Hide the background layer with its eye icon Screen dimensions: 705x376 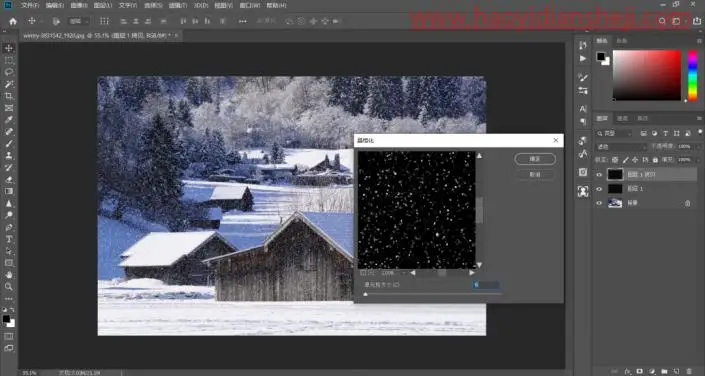(x=599, y=203)
